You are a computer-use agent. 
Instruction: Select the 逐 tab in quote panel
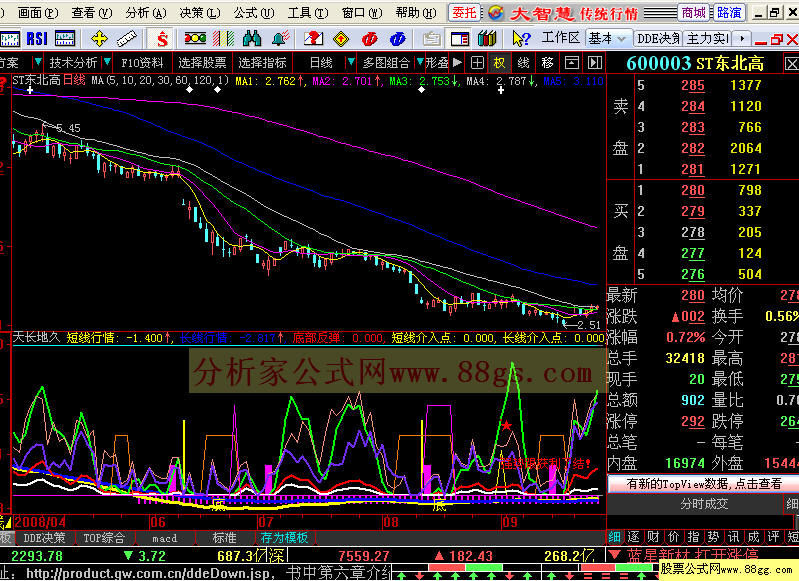(633, 537)
